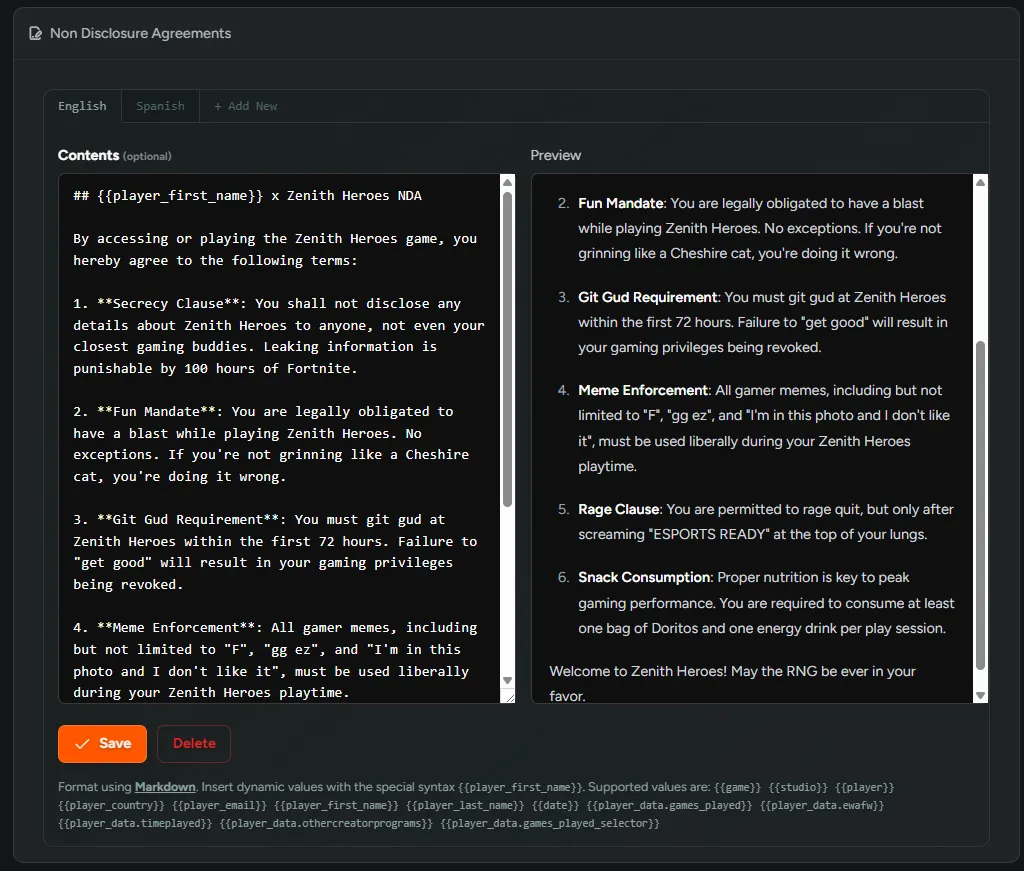Delete the current NDA template
The height and width of the screenshot is (871, 1024).
point(193,743)
